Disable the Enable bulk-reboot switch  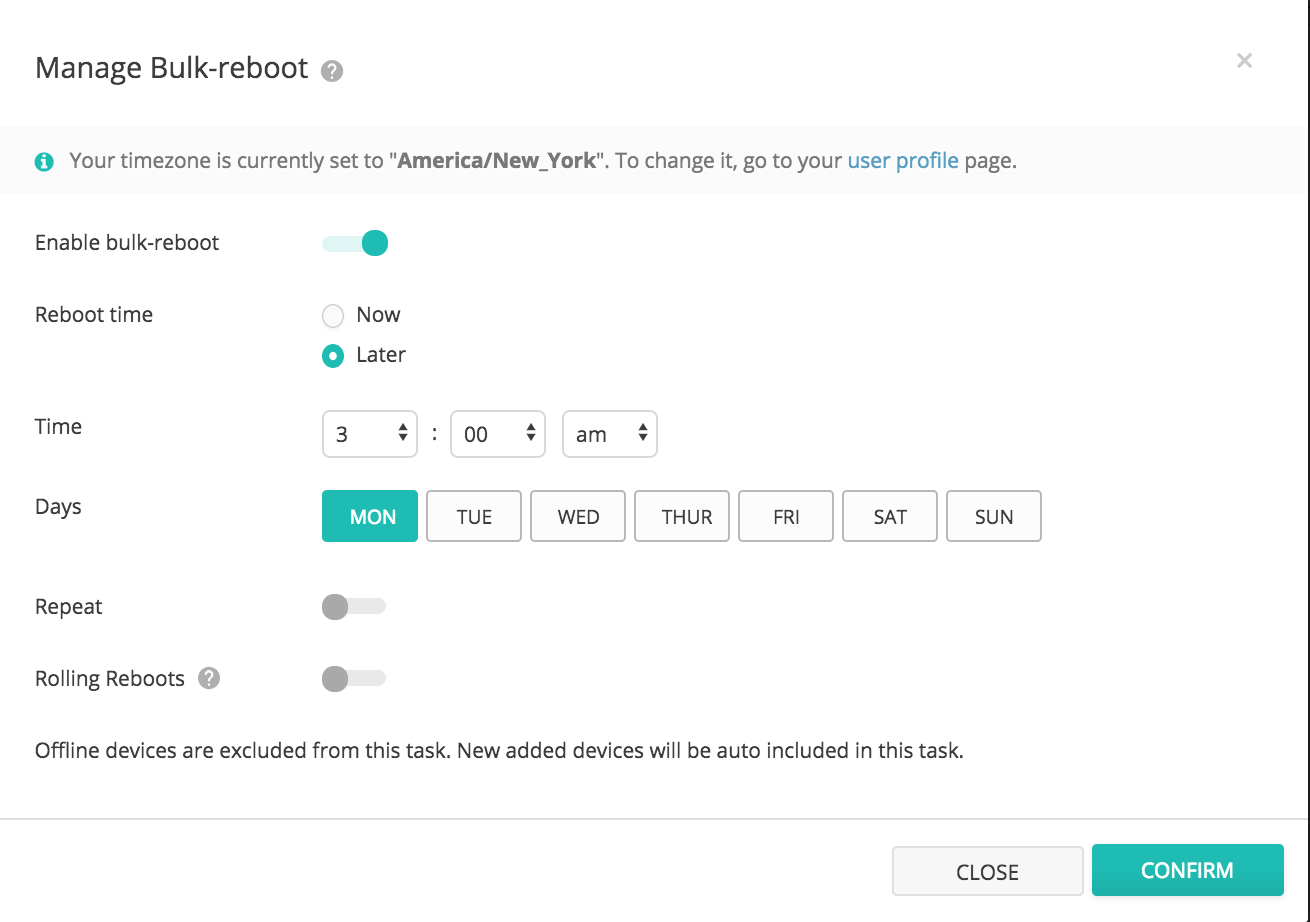click(355, 243)
